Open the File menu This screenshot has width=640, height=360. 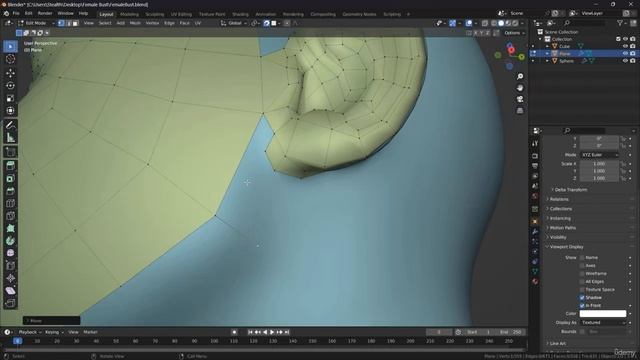pyautogui.click(x=16, y=13)
